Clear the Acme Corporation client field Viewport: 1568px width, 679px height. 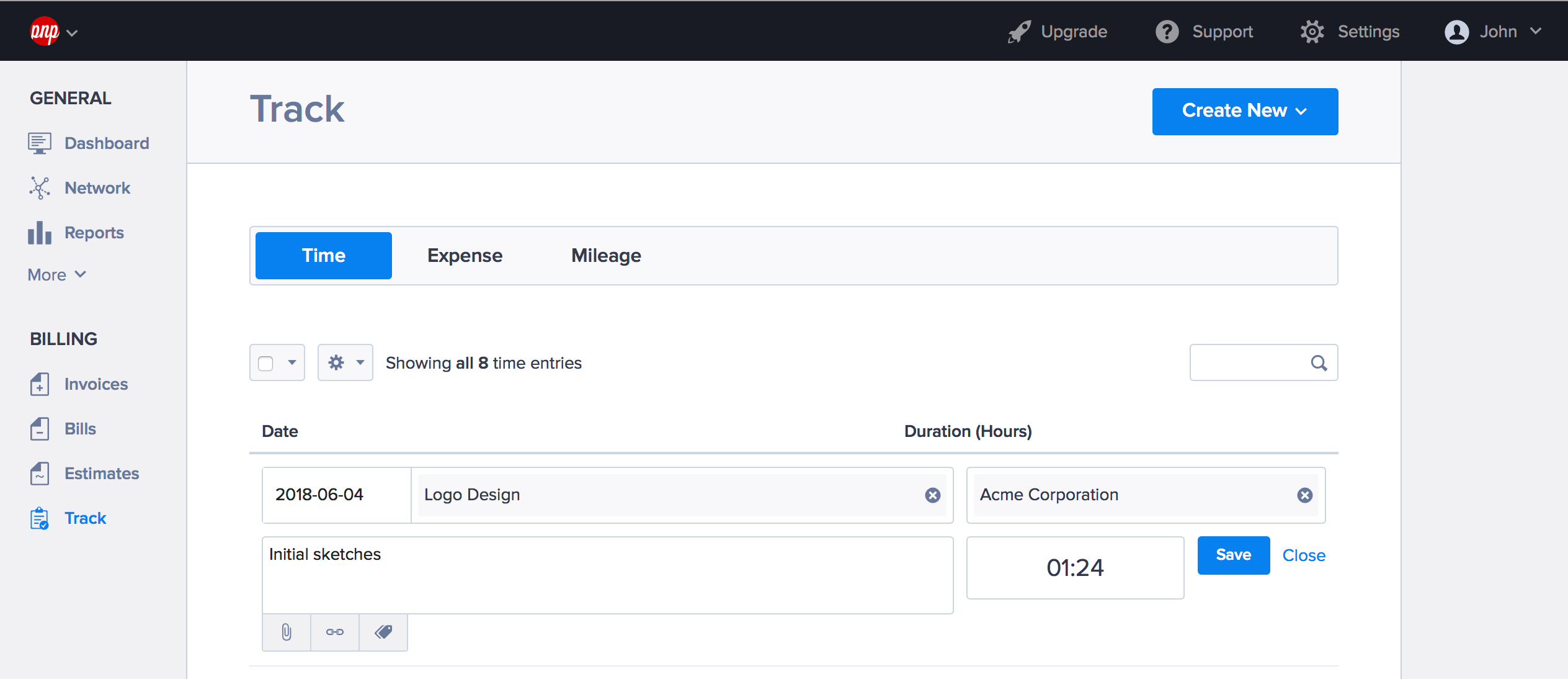(1303, 494)
